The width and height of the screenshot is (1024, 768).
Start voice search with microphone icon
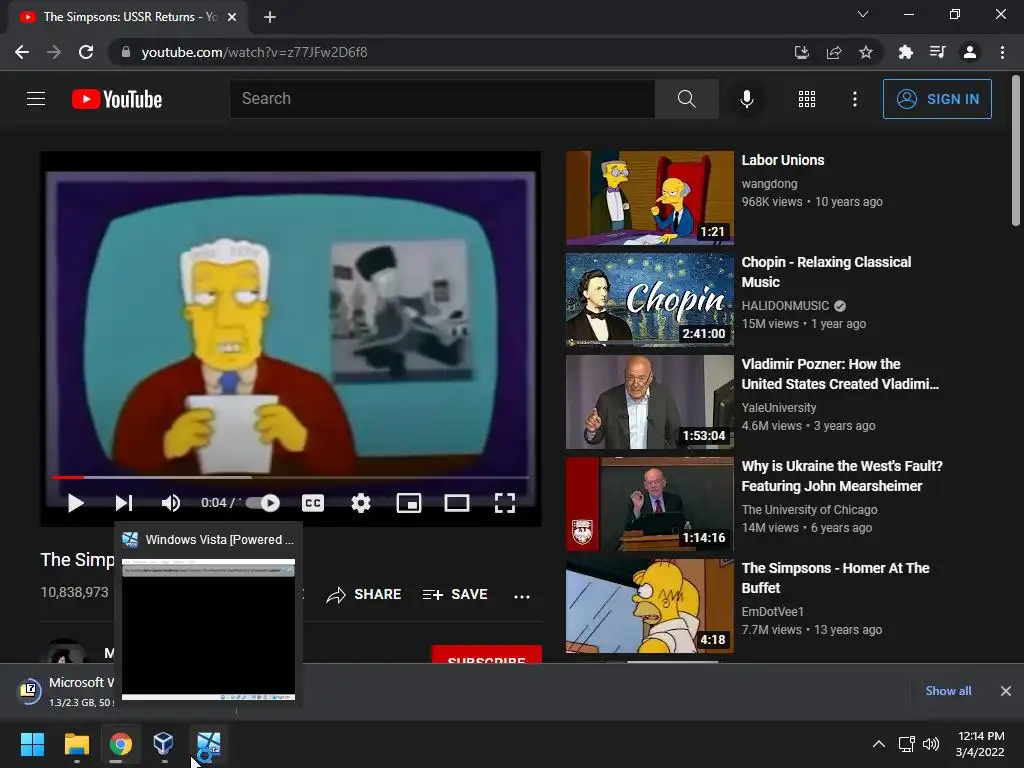point(746,99)
